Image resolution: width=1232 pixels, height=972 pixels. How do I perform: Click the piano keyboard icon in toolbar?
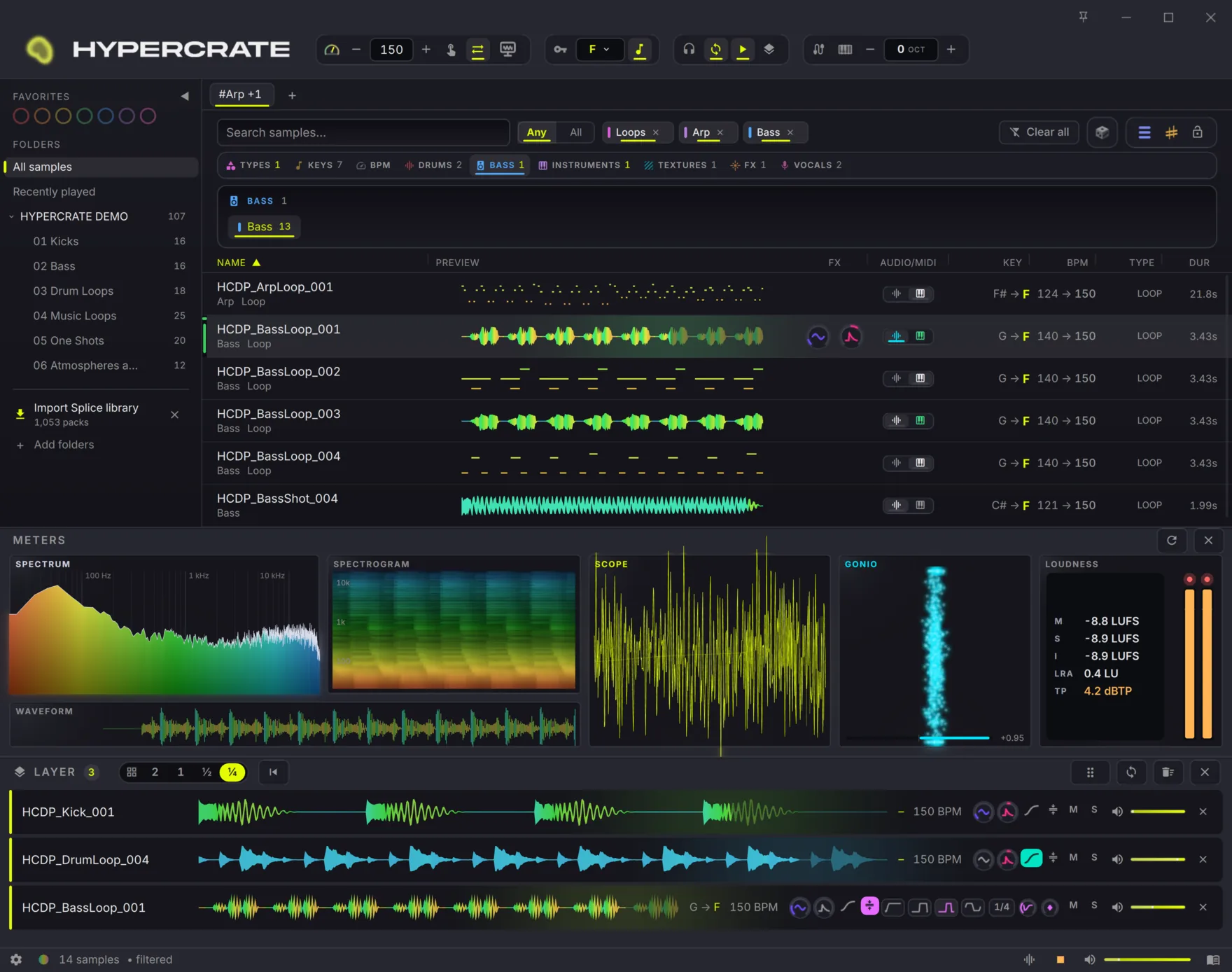[x=845, y=50]
